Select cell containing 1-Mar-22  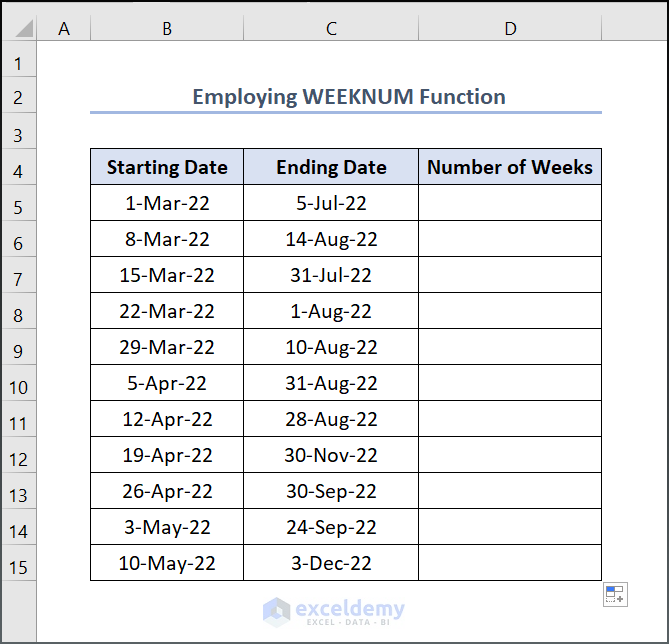pos(167,203)
